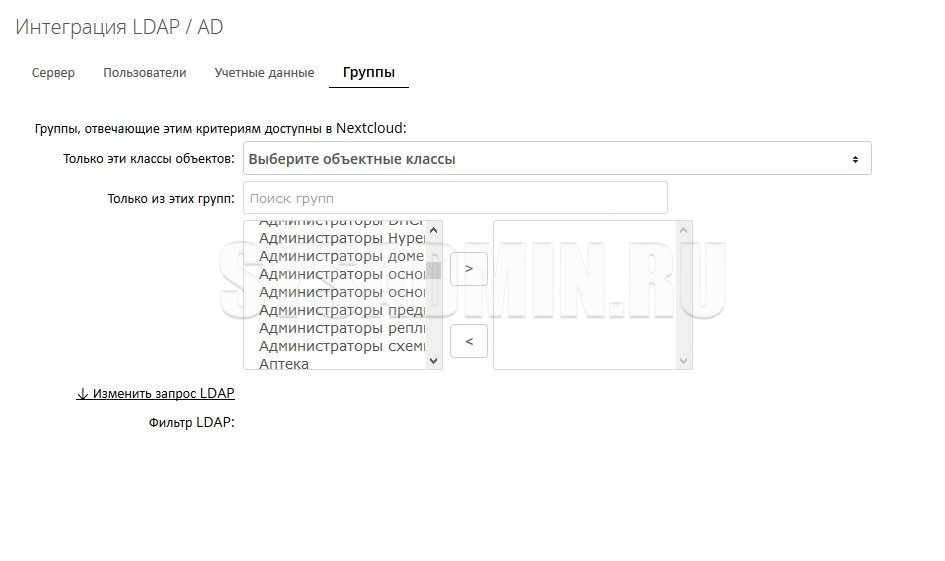The height and width of the screenshot is (561, 945).
Task: Click scroll-down arrow in selected groups list
Action: tap(683, 360)
